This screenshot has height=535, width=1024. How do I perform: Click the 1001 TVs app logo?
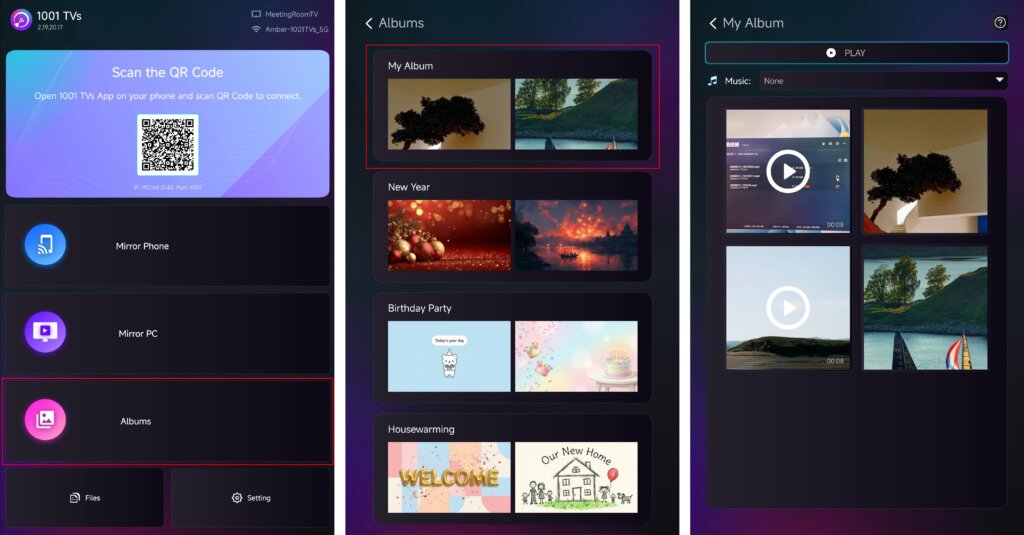pos(21,20)
